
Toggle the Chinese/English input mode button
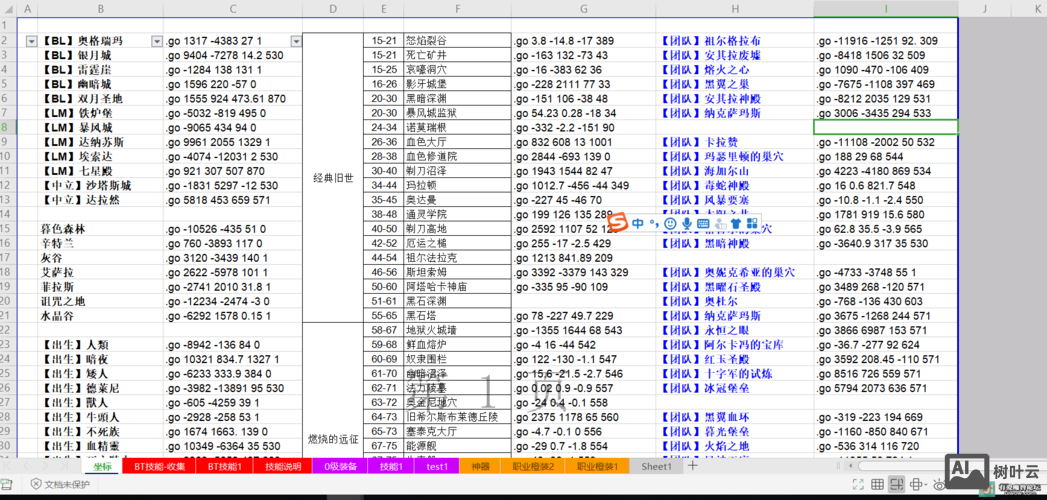point(639,223)
